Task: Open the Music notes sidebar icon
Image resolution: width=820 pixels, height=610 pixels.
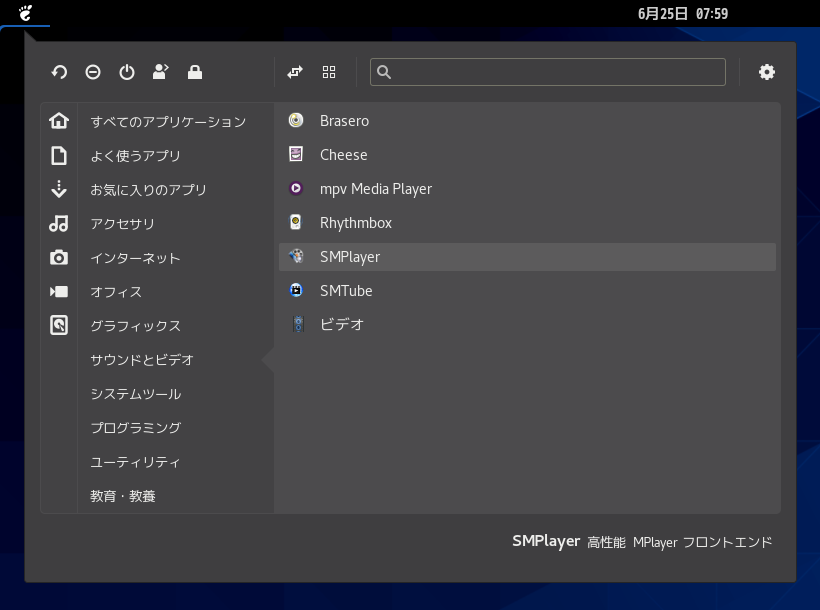Action: click(59, 223)
